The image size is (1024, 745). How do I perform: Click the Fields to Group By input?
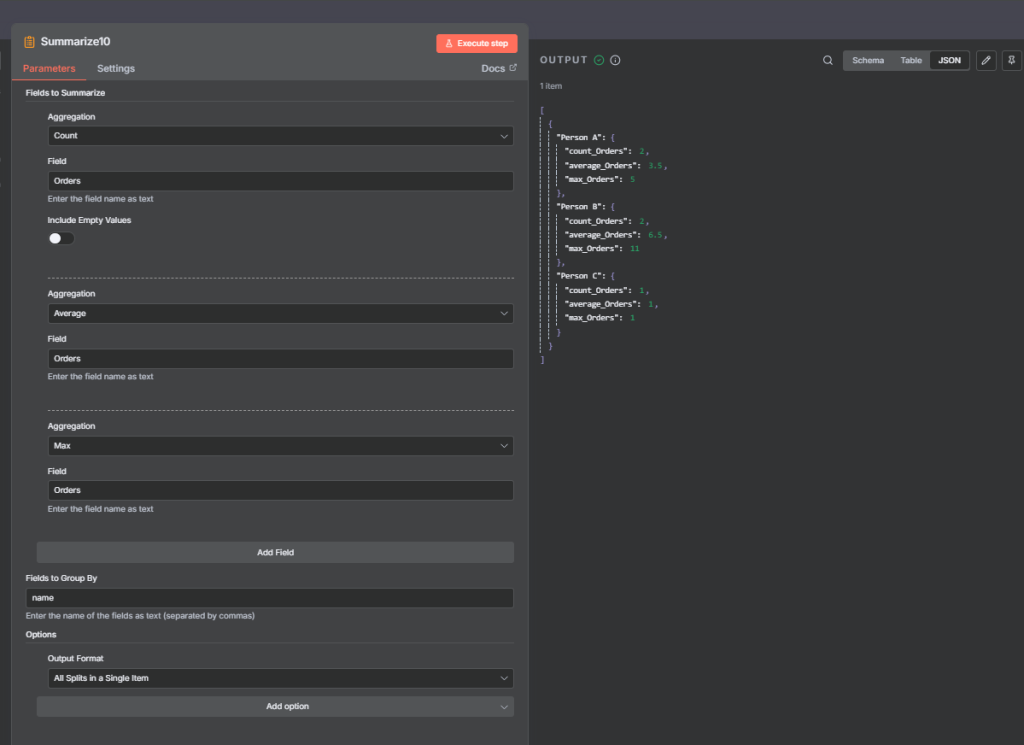pyautogui.click(x=270, y=598)
